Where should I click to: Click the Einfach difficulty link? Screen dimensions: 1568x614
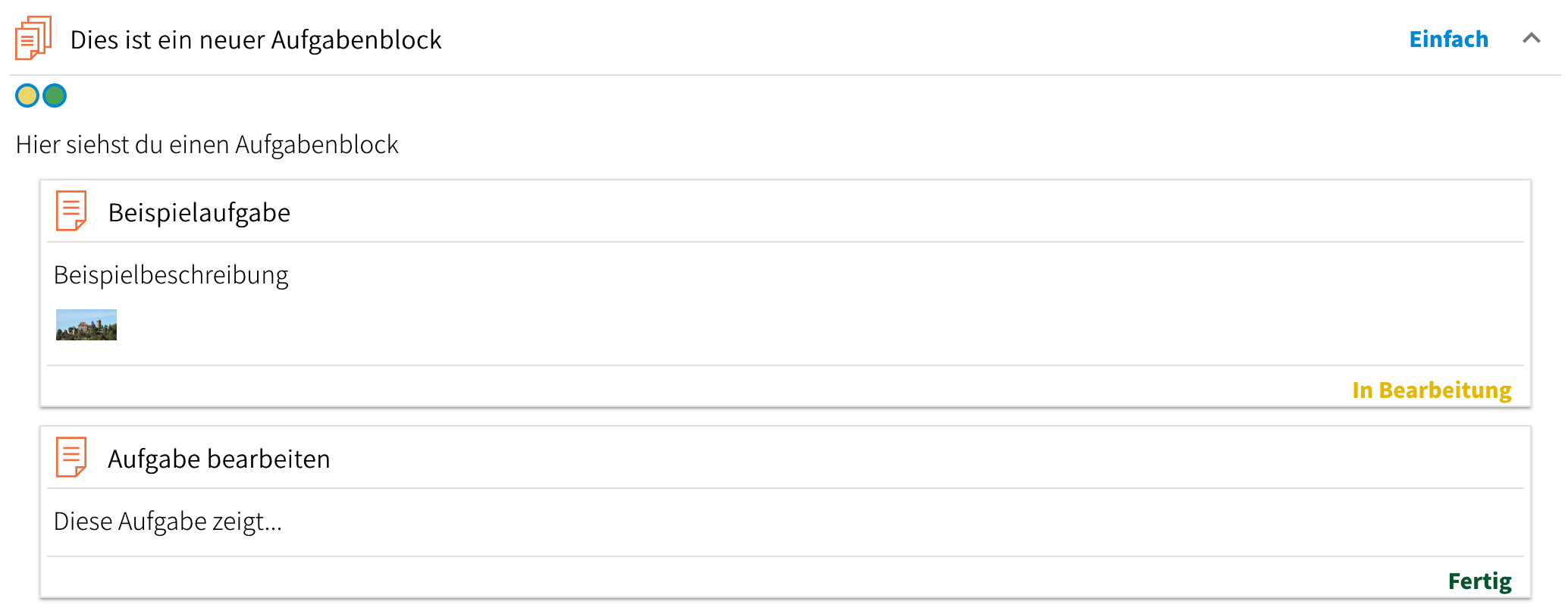pos(1448,39)
